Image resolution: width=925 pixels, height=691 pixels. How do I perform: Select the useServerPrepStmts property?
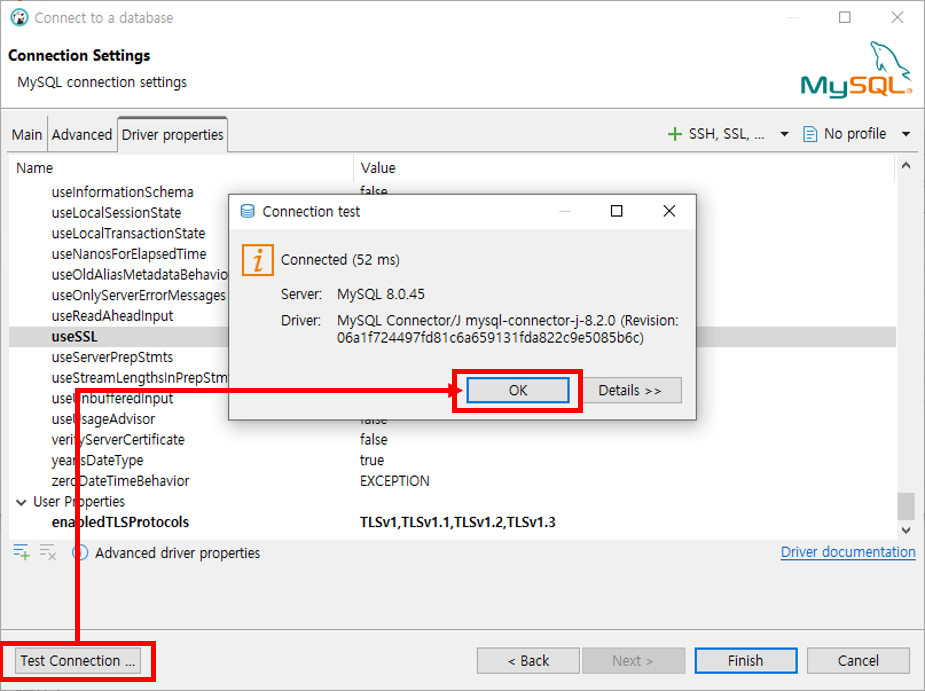tap(113, 358)
